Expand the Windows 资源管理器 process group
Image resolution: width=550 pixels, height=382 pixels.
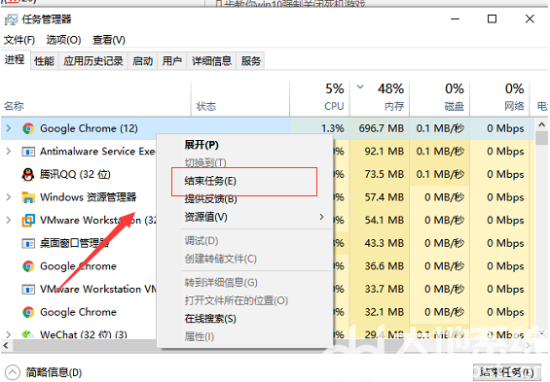point(9,197)
